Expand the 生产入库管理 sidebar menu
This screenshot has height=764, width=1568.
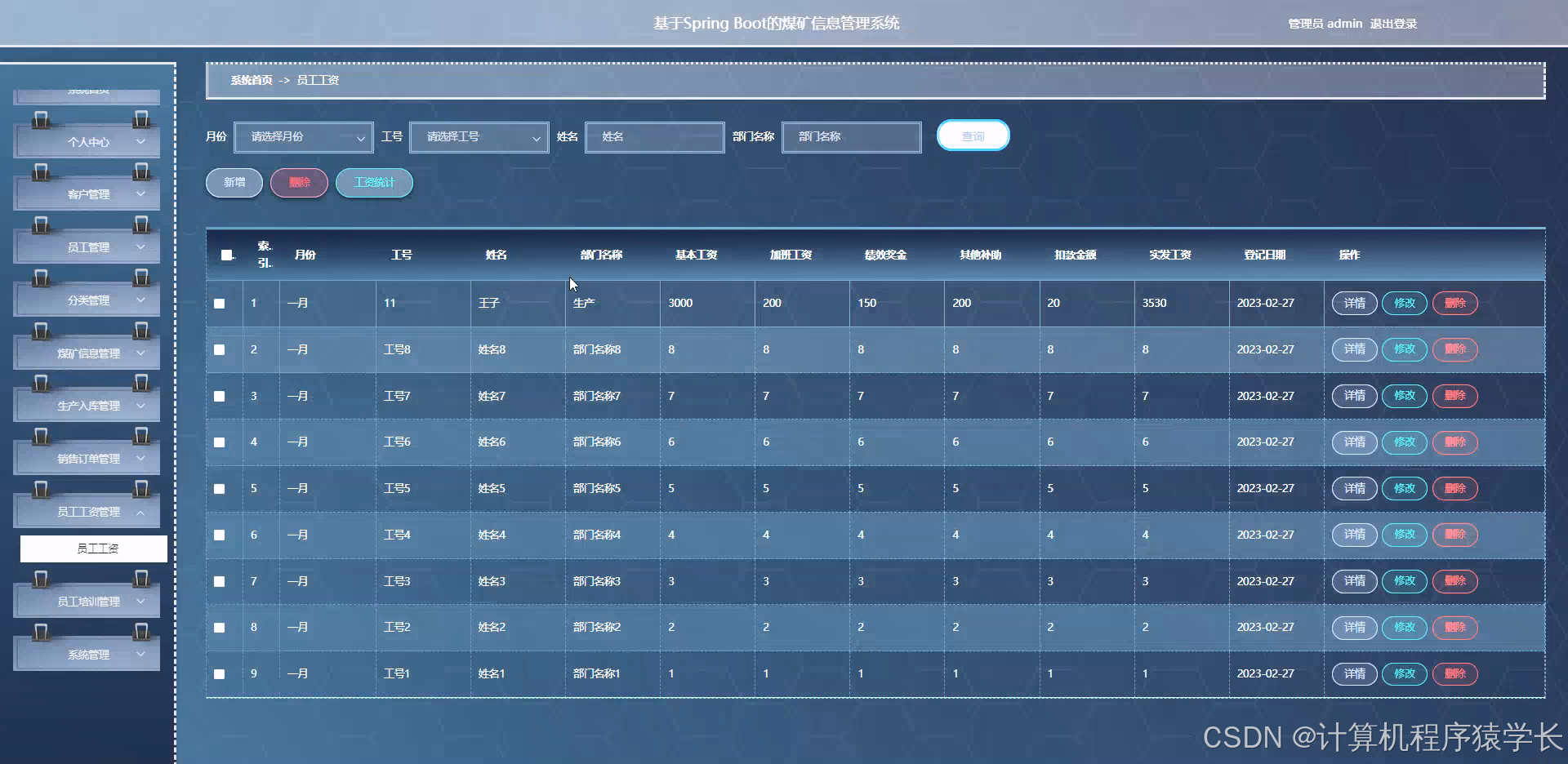87,406
